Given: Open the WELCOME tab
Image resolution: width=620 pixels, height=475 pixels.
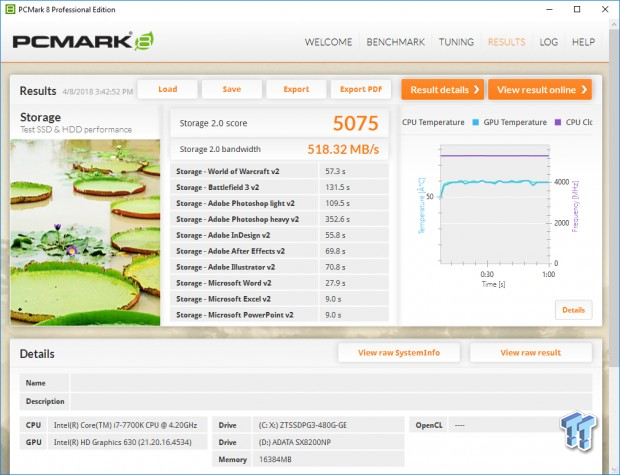Looking at the screenshot, I should pyautogui.click(x=329, y=42).
